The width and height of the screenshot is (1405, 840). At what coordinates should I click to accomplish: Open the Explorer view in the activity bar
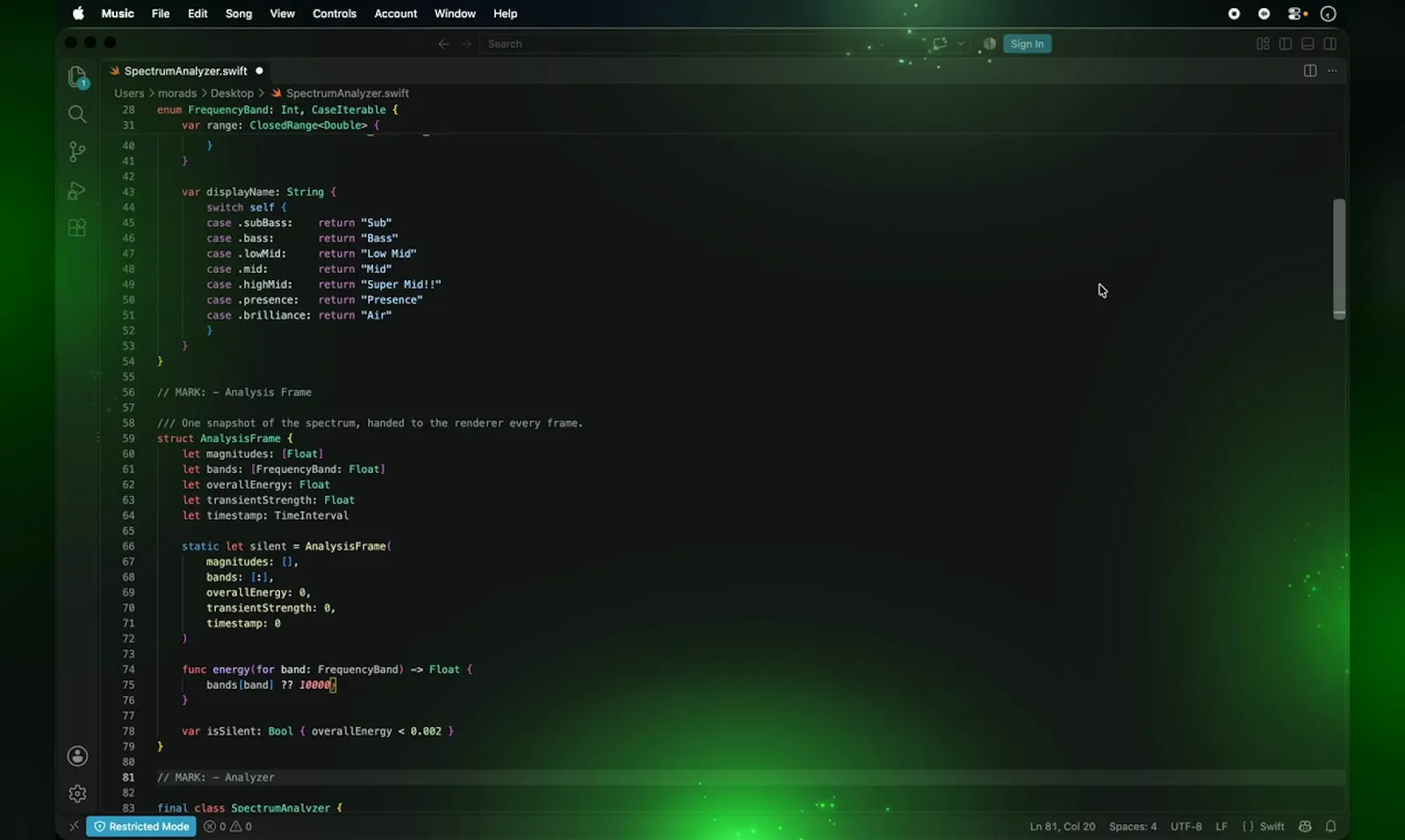click(x=77, y=76)
